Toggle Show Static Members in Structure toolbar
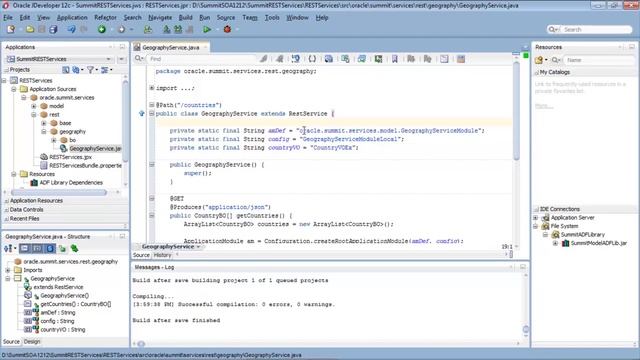 point(50,248)
